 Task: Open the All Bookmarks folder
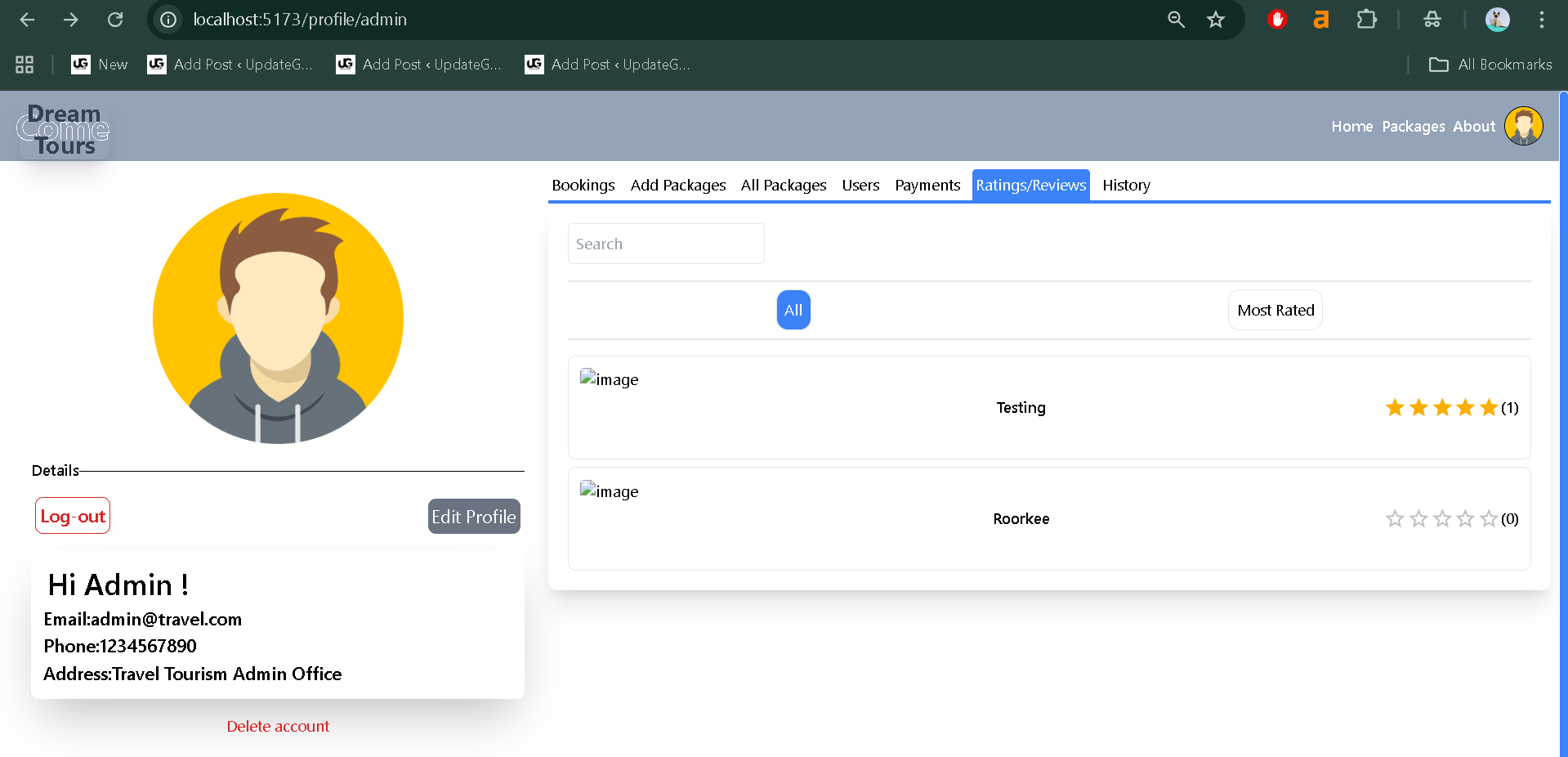(1490, 65)
